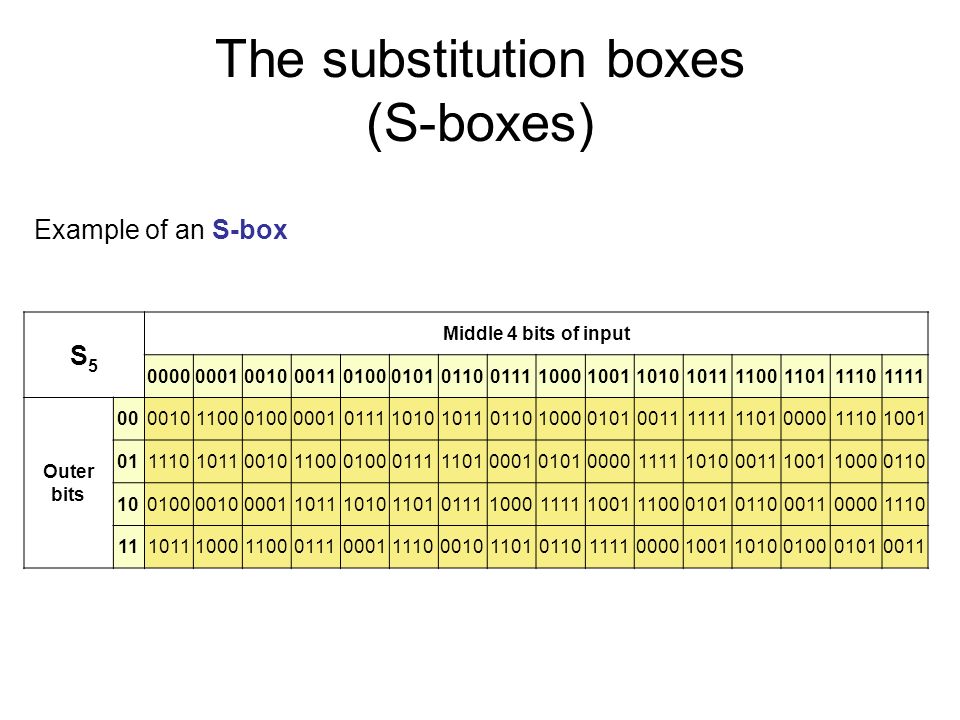960x720 pixels.
Task: Select column header 0000
Action: point(169,376)
